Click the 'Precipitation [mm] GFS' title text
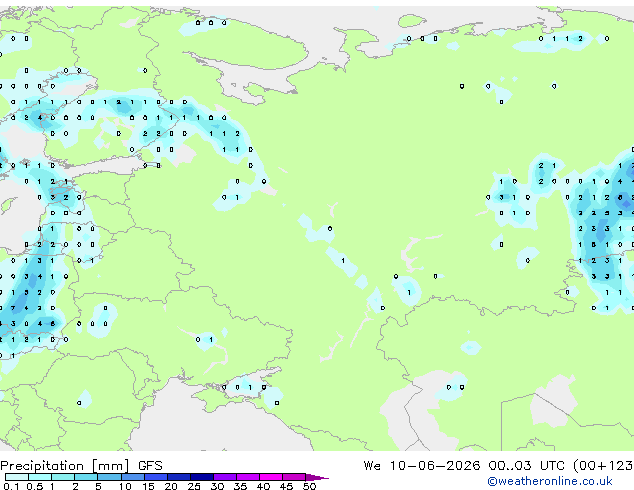This screenshot has height=490, width=634. [81, 466]
